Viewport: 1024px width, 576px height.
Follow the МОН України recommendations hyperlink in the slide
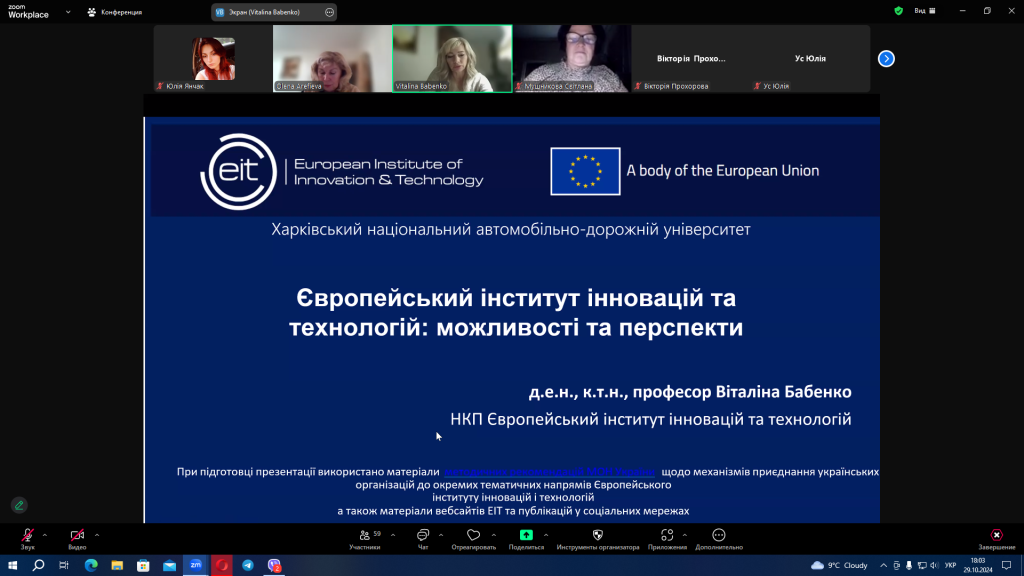point(549,472)
